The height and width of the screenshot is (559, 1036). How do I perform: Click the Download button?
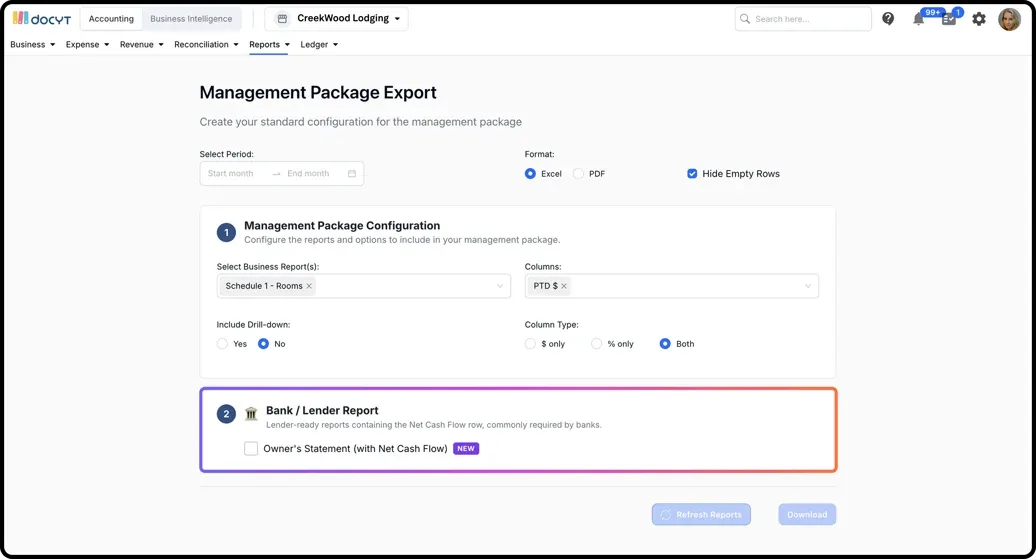pos(807,515)
